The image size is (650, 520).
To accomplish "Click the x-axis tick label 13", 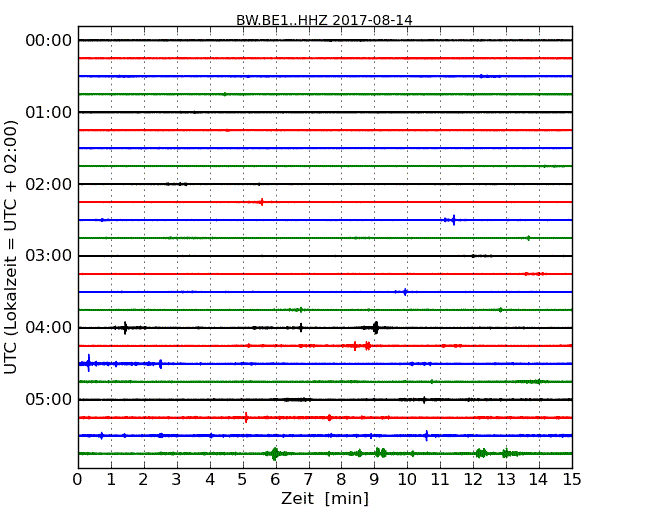I will 506,480.
